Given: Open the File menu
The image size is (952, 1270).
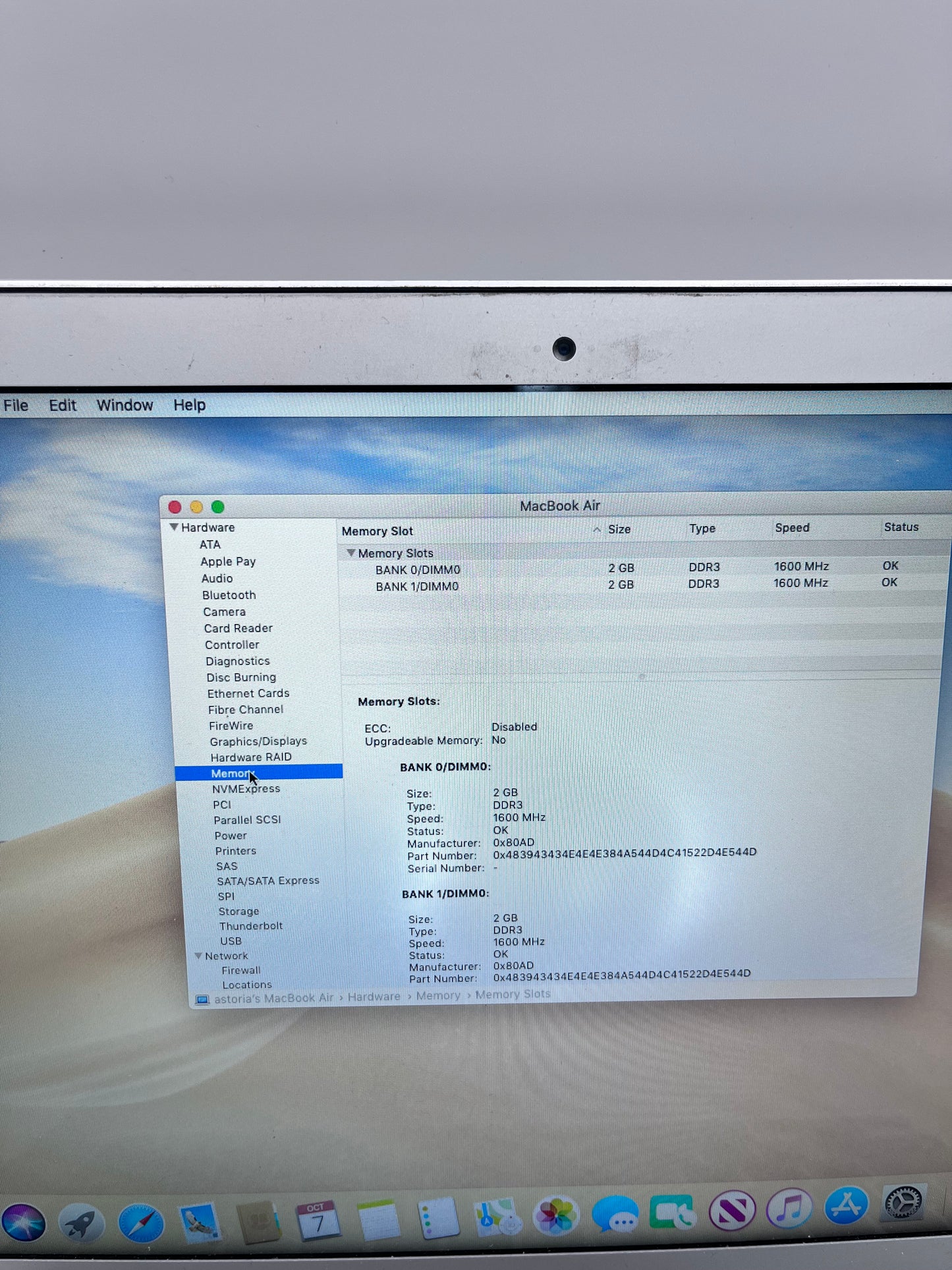Looking at the screenshot, I should point(16,405).
